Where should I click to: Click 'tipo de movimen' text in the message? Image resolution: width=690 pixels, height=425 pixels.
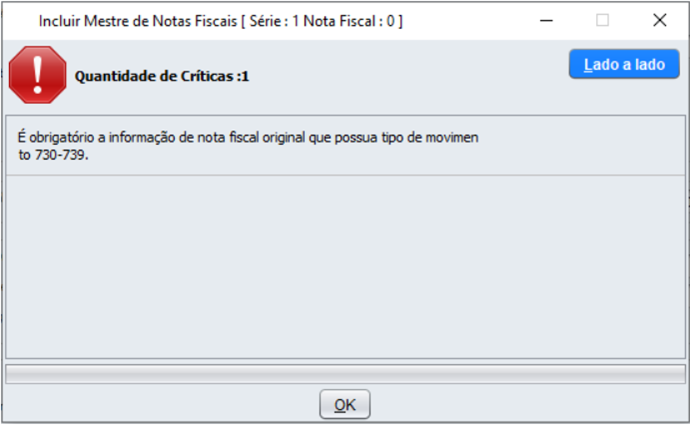pos(429,137)
